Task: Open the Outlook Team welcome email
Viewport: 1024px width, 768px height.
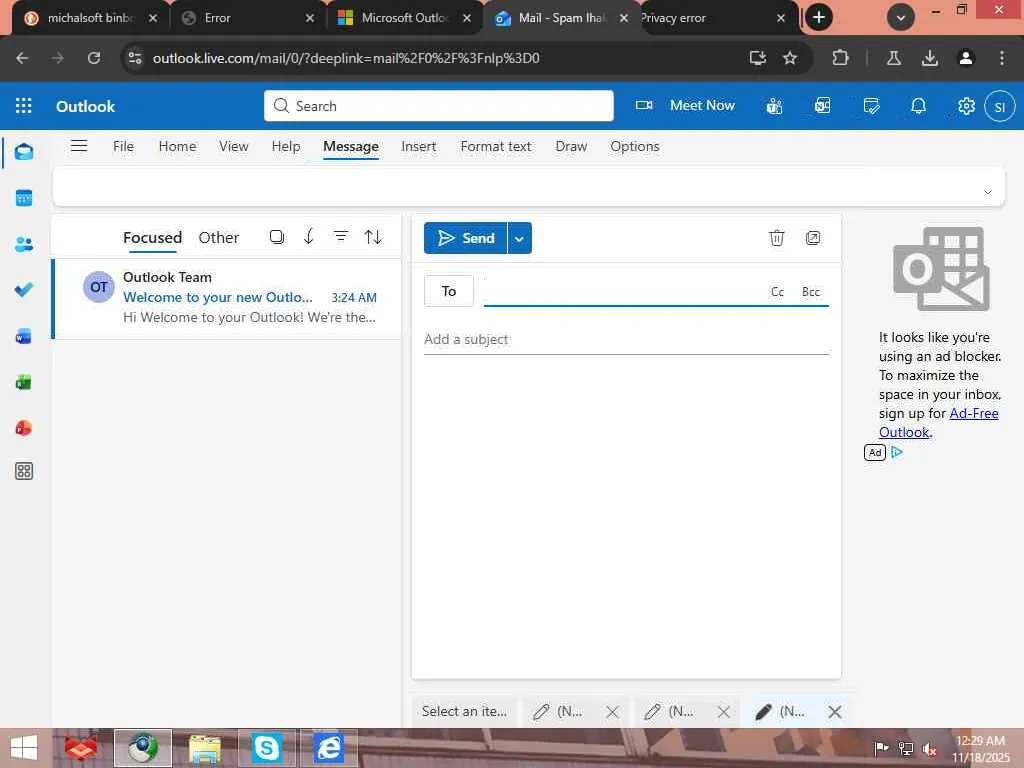Action: click(x=227, y=298)
